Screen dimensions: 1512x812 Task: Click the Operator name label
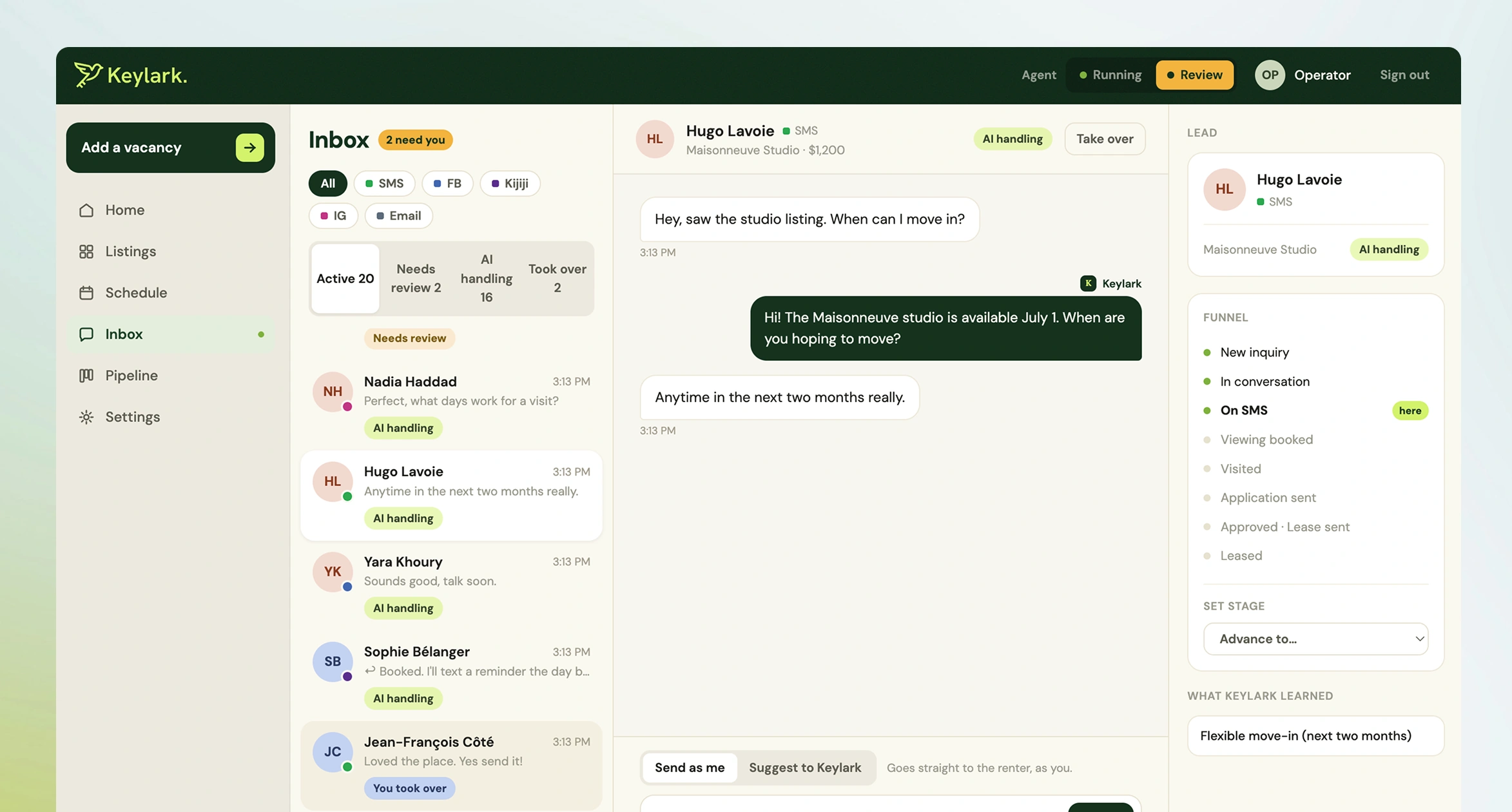[1322, 75]
